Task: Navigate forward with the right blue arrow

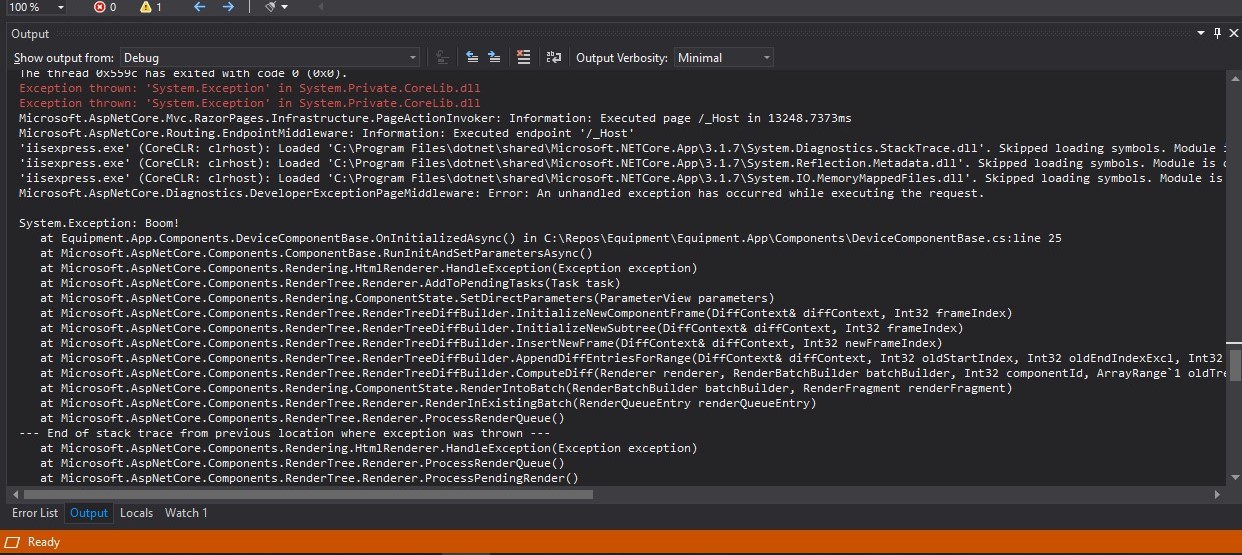Action: [228, 7]
